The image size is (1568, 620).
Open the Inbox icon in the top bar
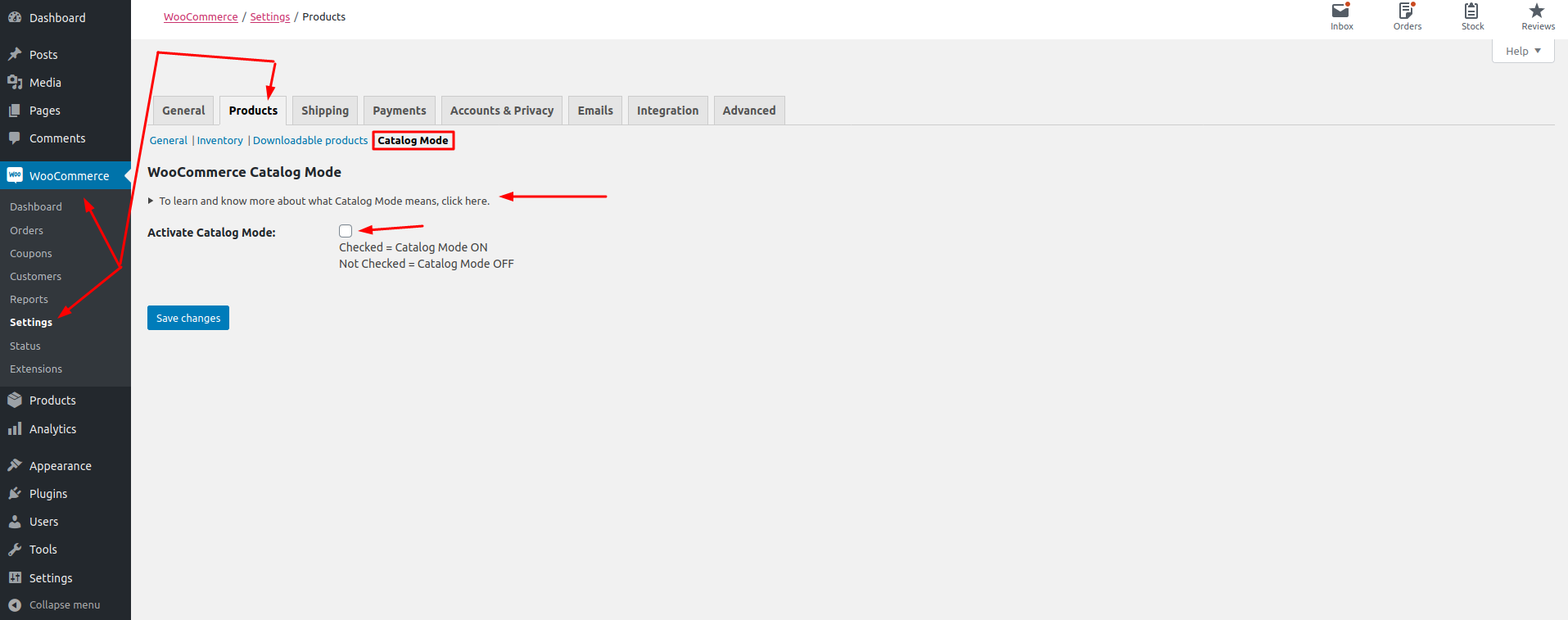[1341, 11]
